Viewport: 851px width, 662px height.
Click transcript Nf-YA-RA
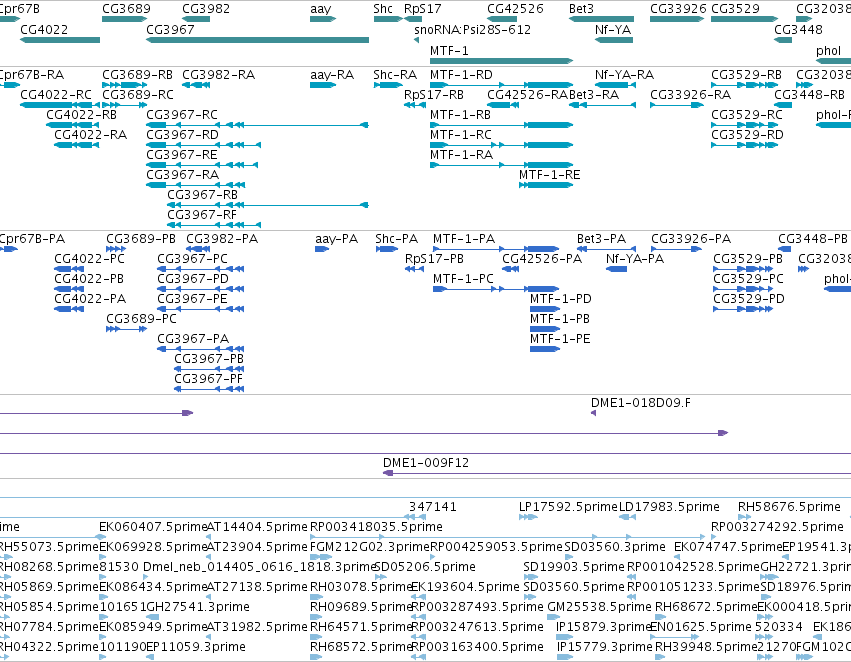point(624,74)
